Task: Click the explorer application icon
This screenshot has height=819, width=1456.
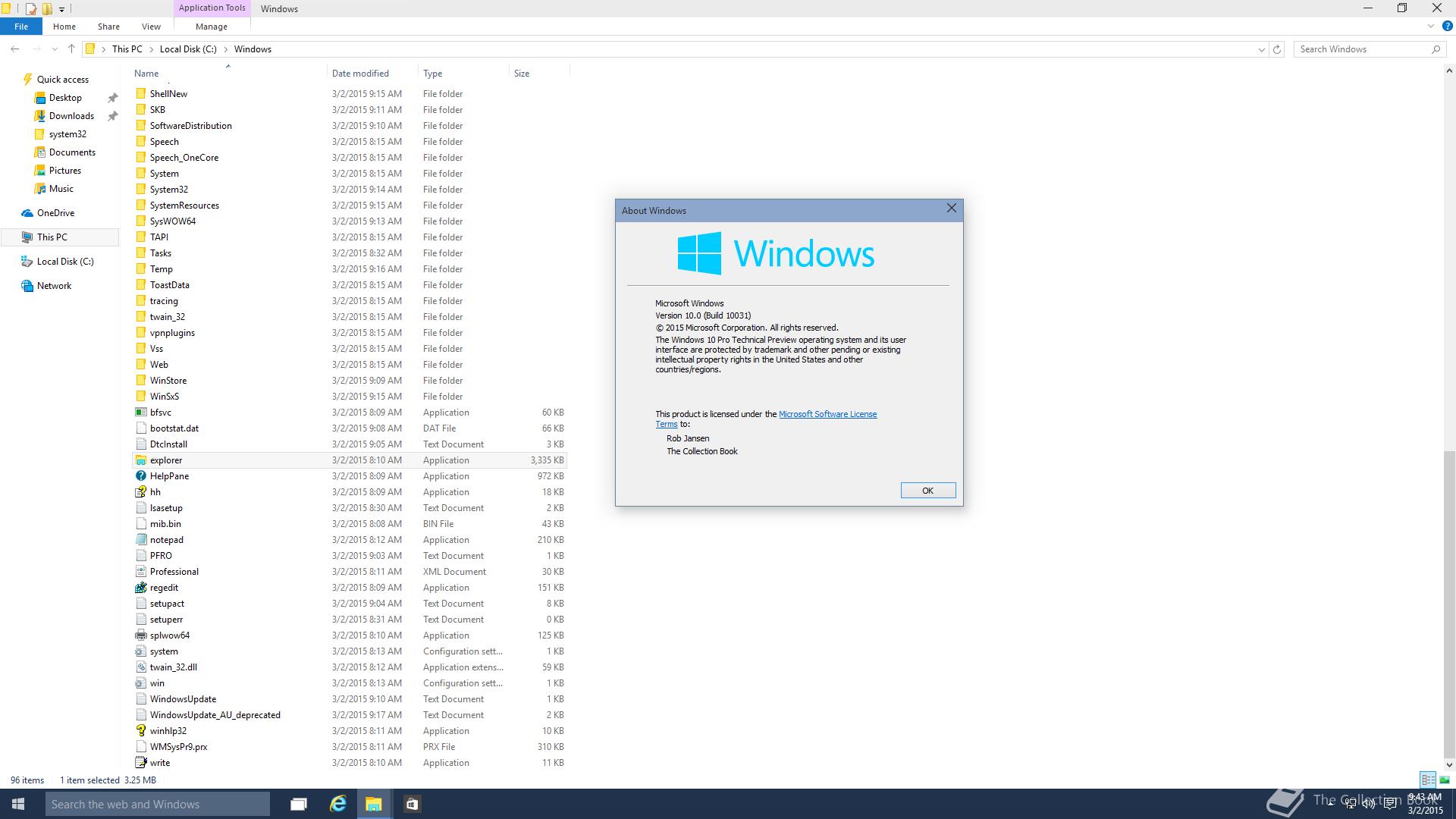Action: [140, 460]
